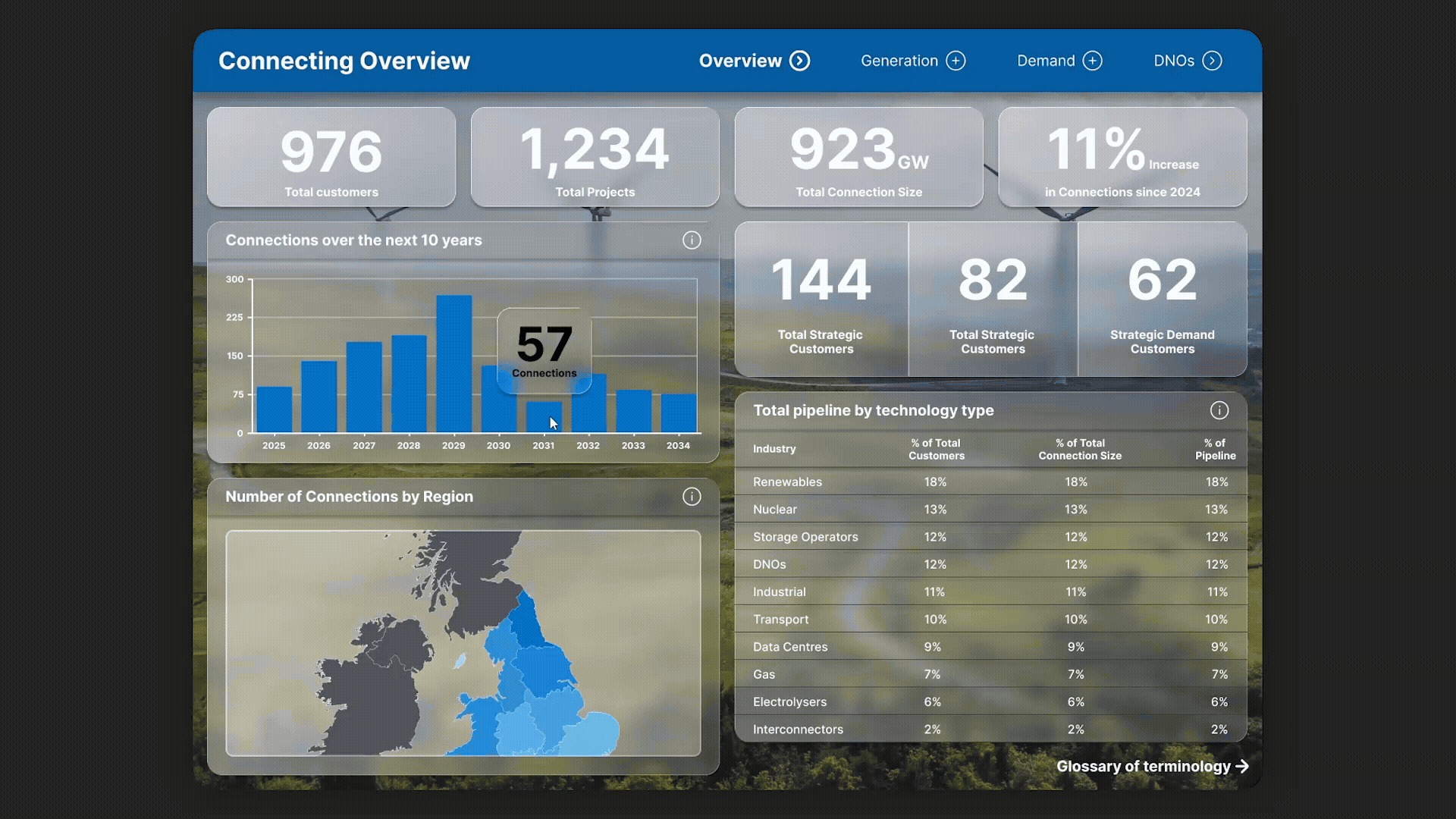1456x819 pixels.
Task: Select the 2033 bar in connections chart
Action: tap(633, 411)
